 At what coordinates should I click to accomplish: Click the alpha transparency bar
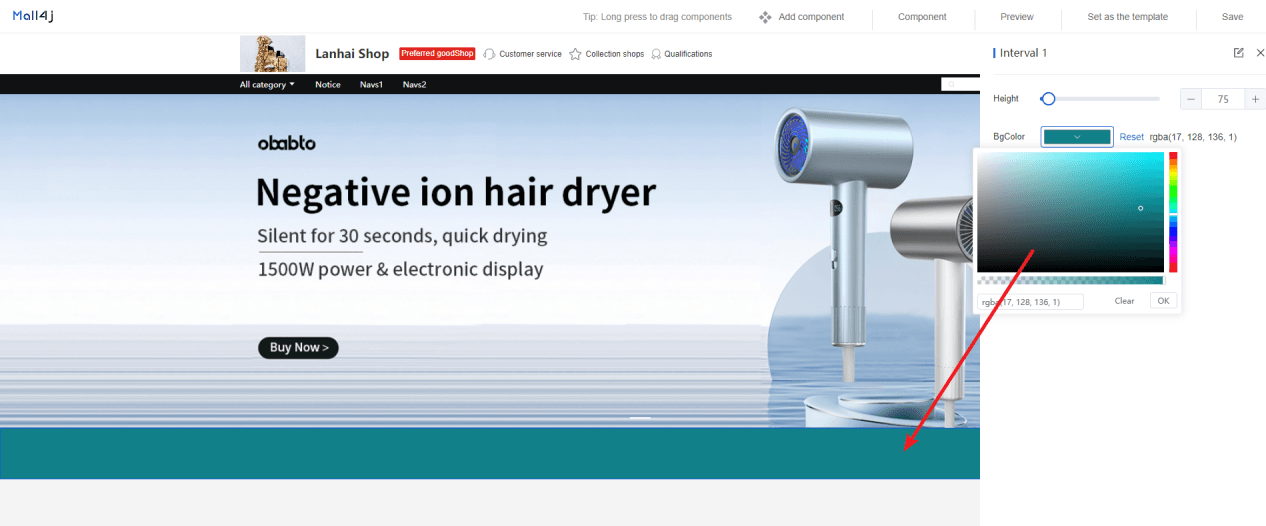pyautogui.click(x=1071, y=281)
